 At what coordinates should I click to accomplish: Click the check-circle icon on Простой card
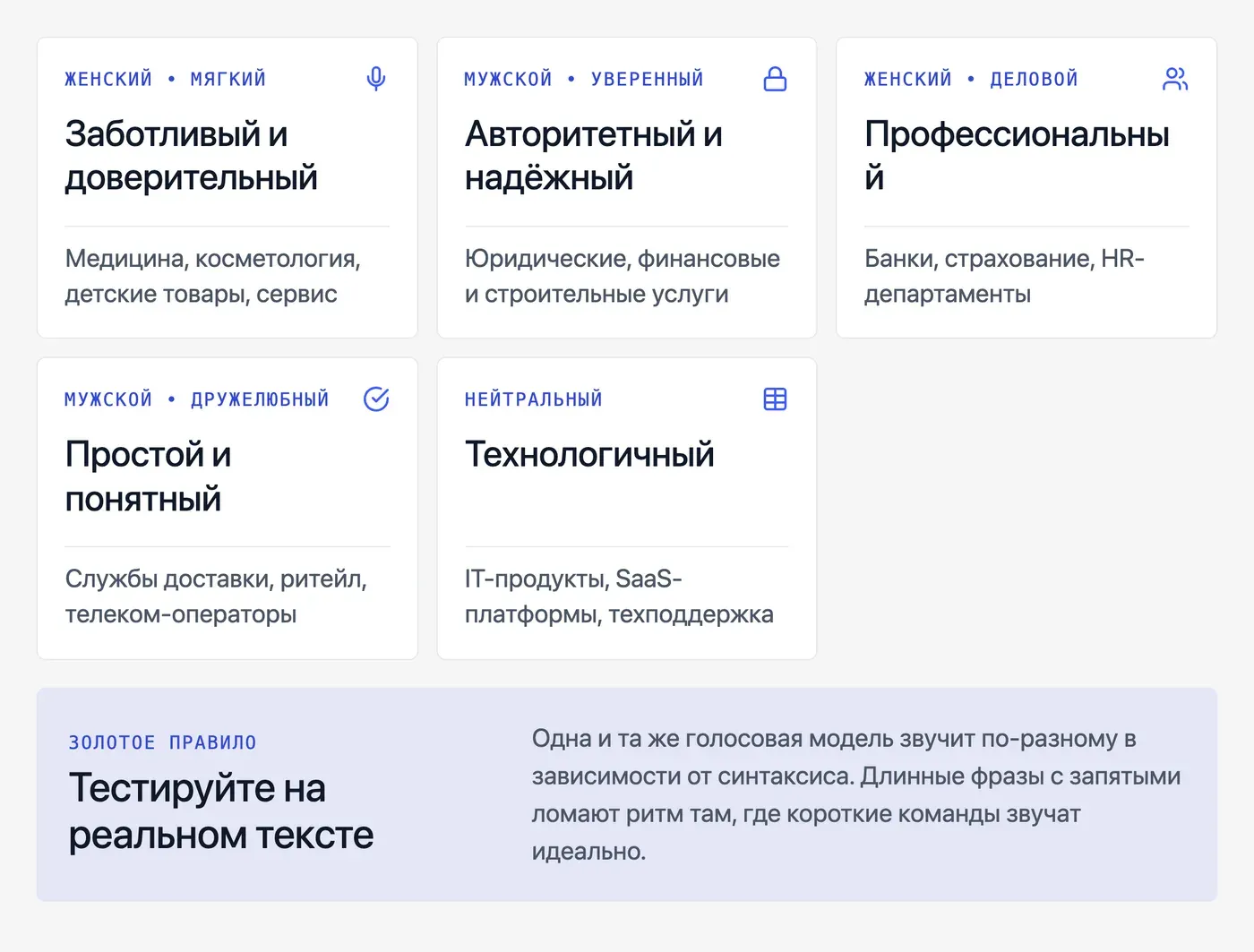(x=376, y=399)
